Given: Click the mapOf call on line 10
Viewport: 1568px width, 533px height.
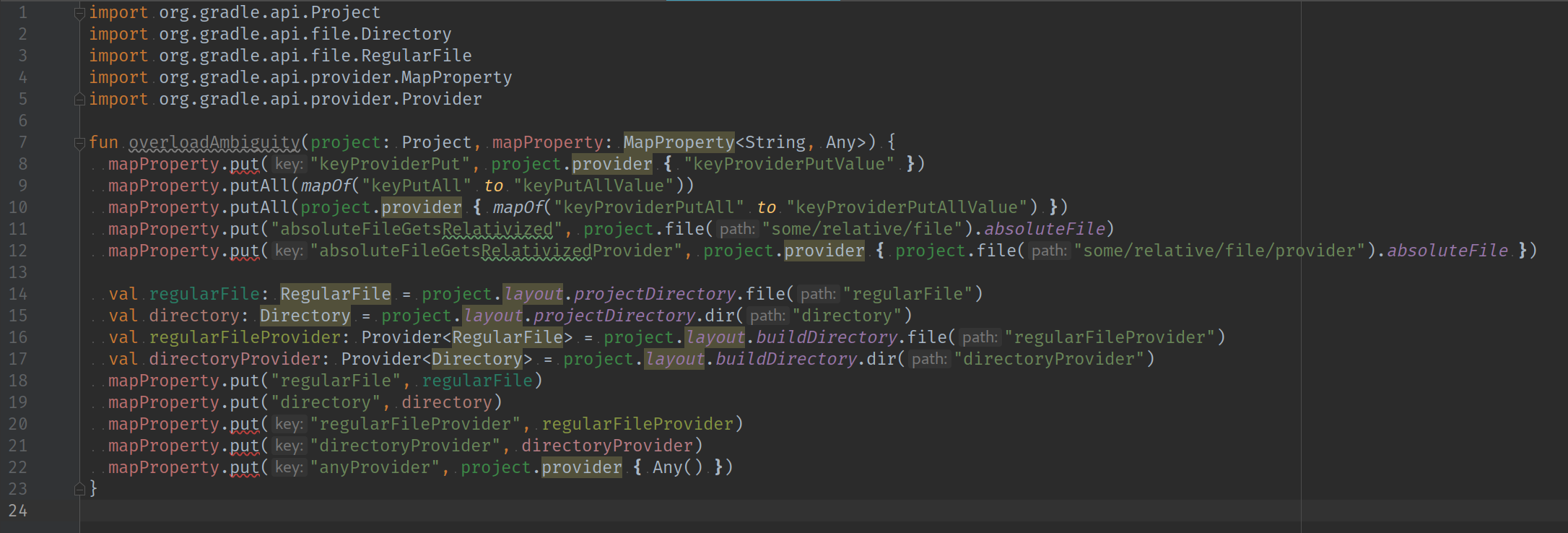Looking at the screenshot, I should [x=518, y=207].
